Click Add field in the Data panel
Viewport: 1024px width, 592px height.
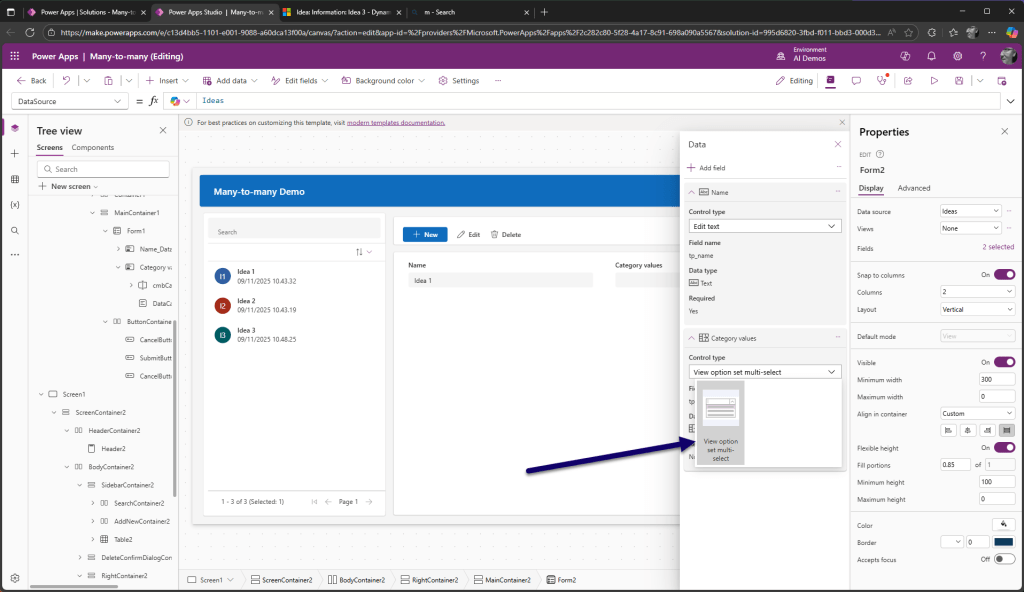pyautogui.click(x=706, y=168)
